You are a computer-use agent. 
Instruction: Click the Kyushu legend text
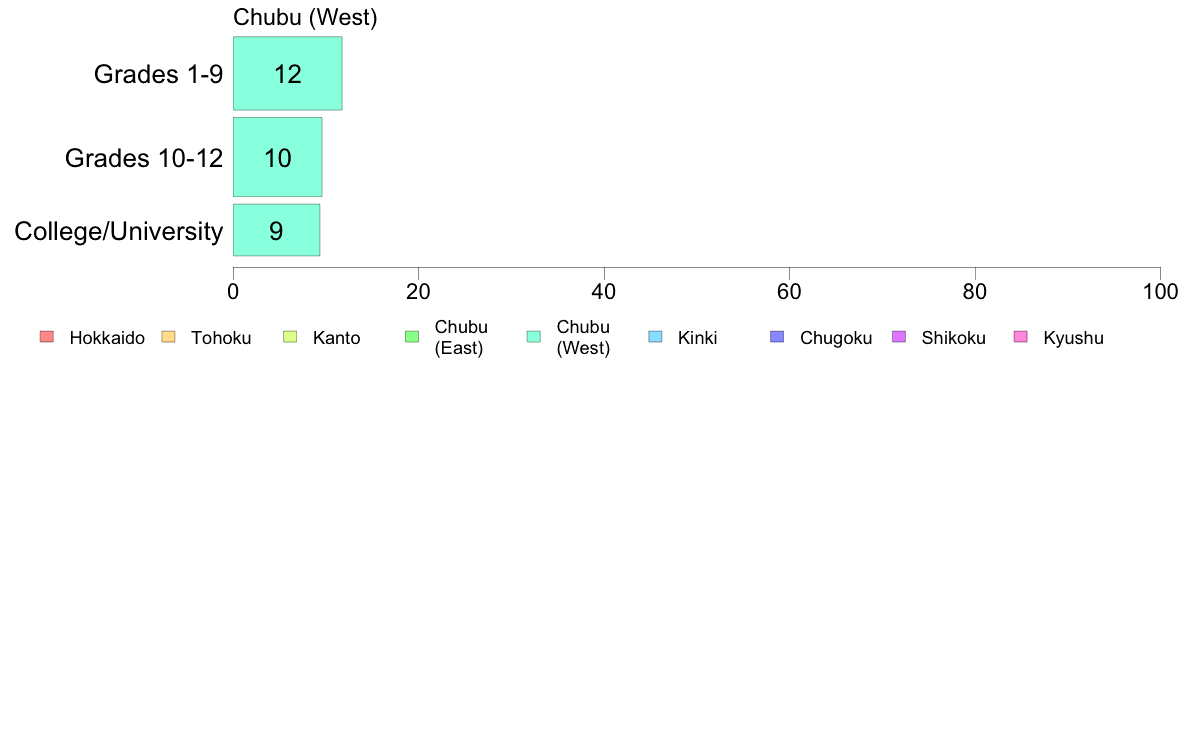(1073, 338)
